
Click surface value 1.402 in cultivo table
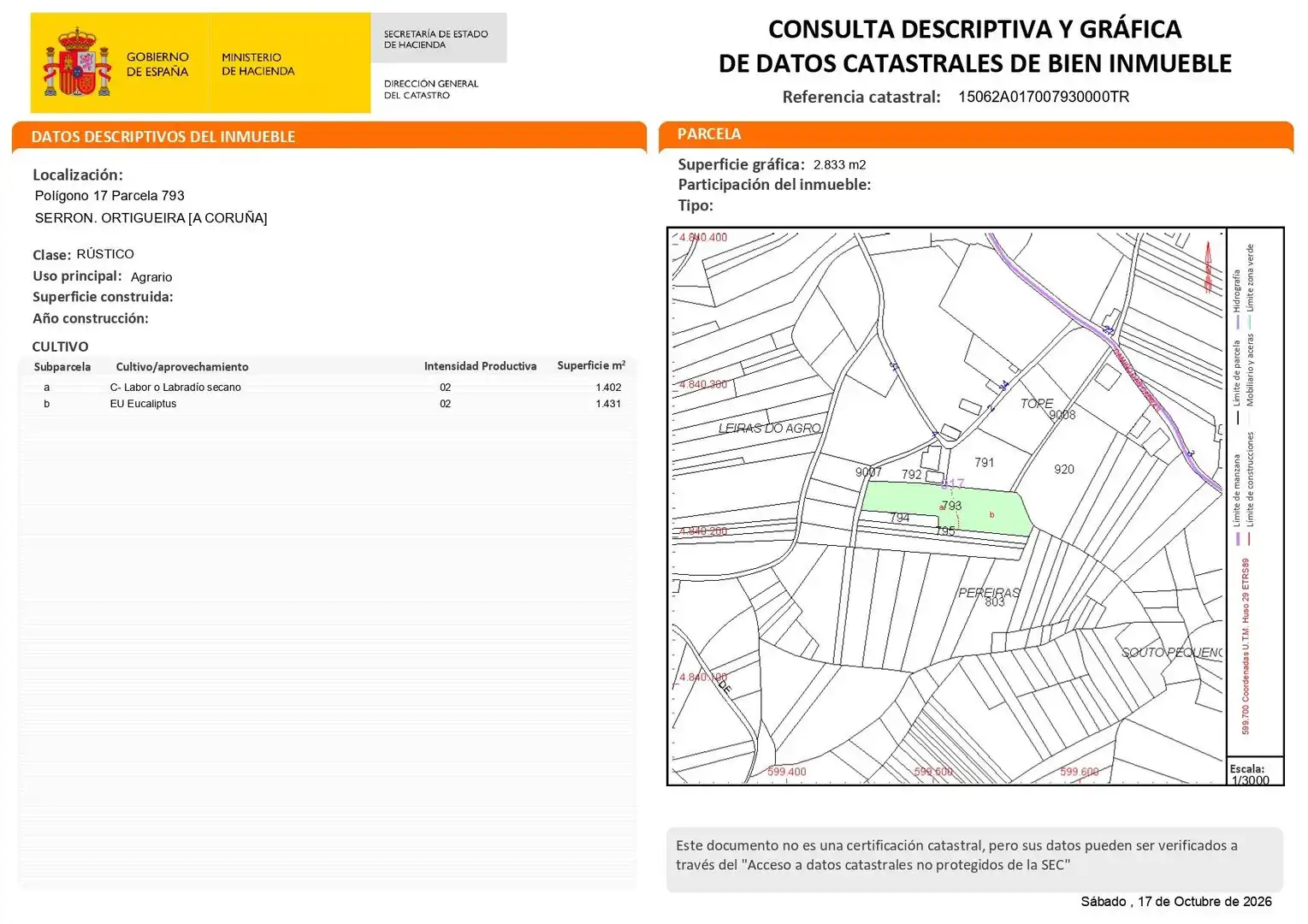(608, 388)
